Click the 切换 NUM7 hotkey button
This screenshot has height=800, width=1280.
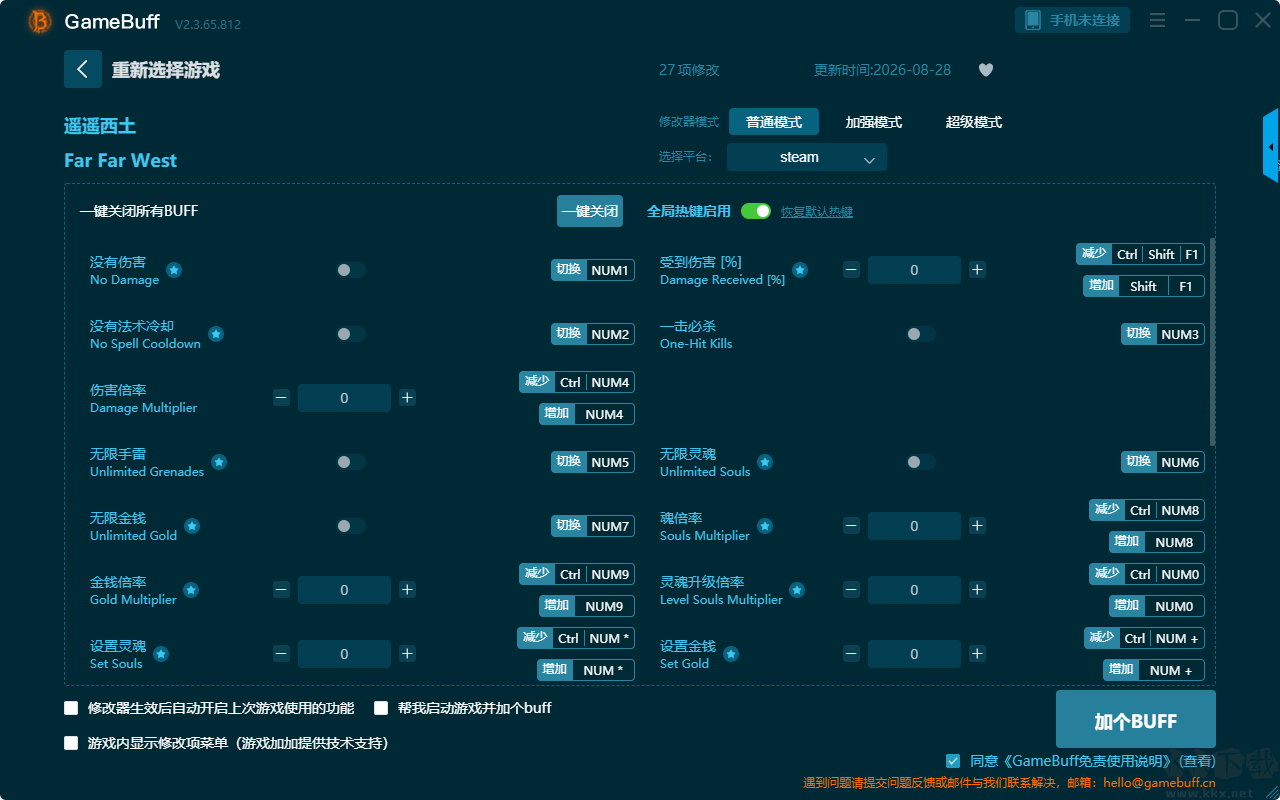593,526
